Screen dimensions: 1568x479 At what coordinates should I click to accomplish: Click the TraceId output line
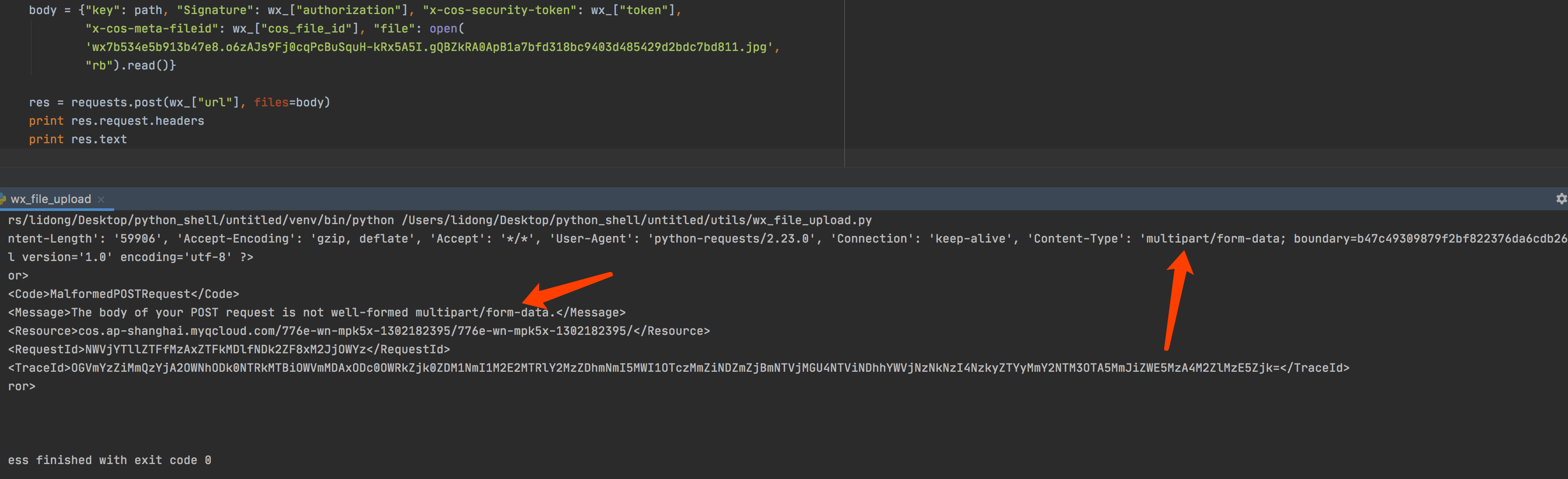pos(678,368)
